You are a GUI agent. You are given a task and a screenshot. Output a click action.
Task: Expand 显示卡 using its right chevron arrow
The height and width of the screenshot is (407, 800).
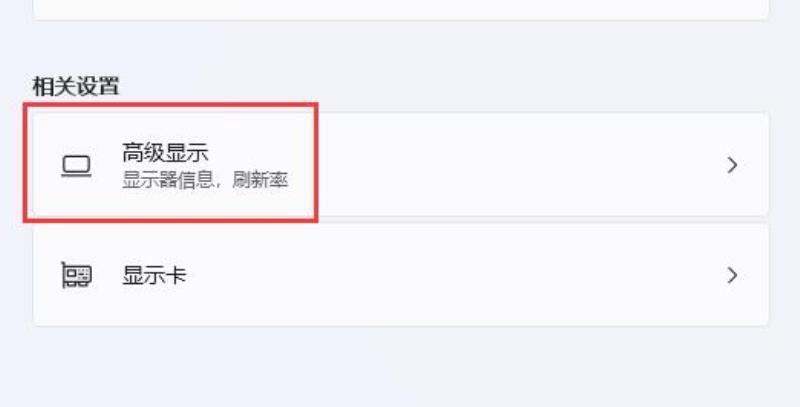[732, 275]
